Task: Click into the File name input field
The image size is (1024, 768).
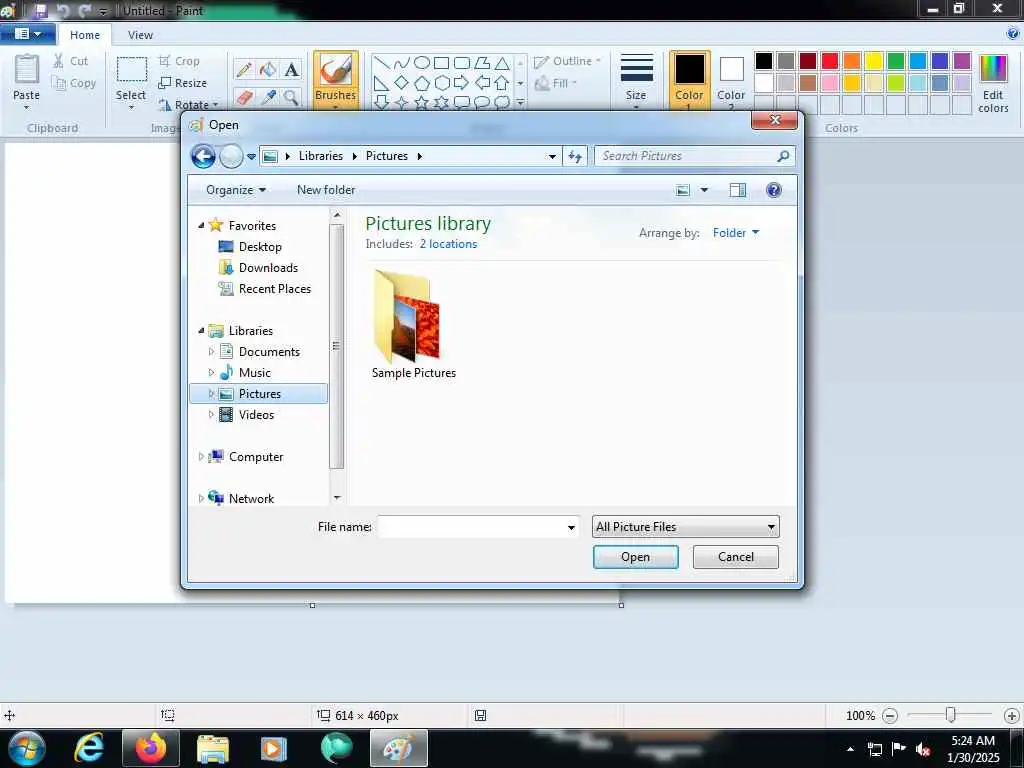Action: [x=471, y=527]
